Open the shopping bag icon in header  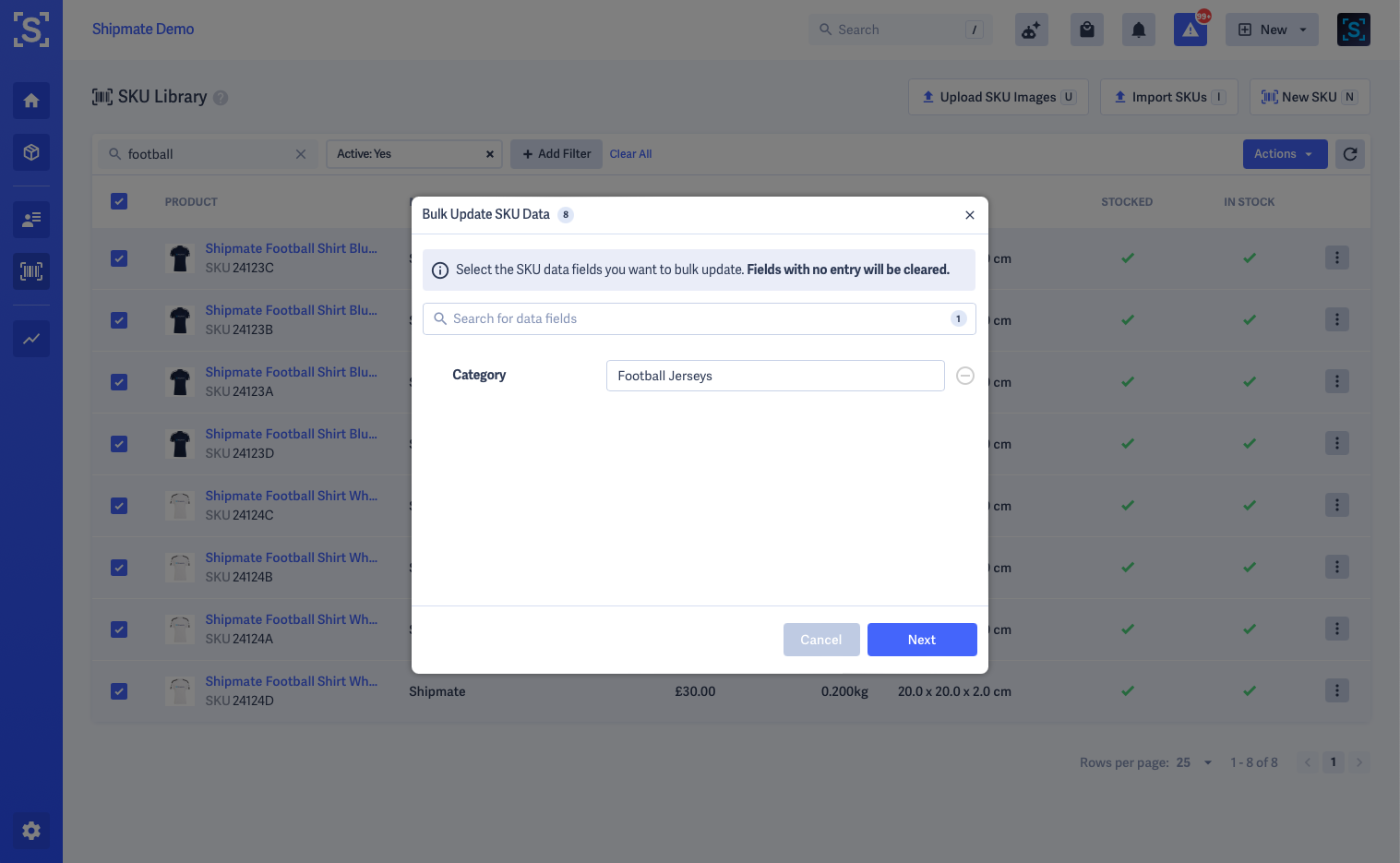pyautogui.click(x=1087, y=30)
